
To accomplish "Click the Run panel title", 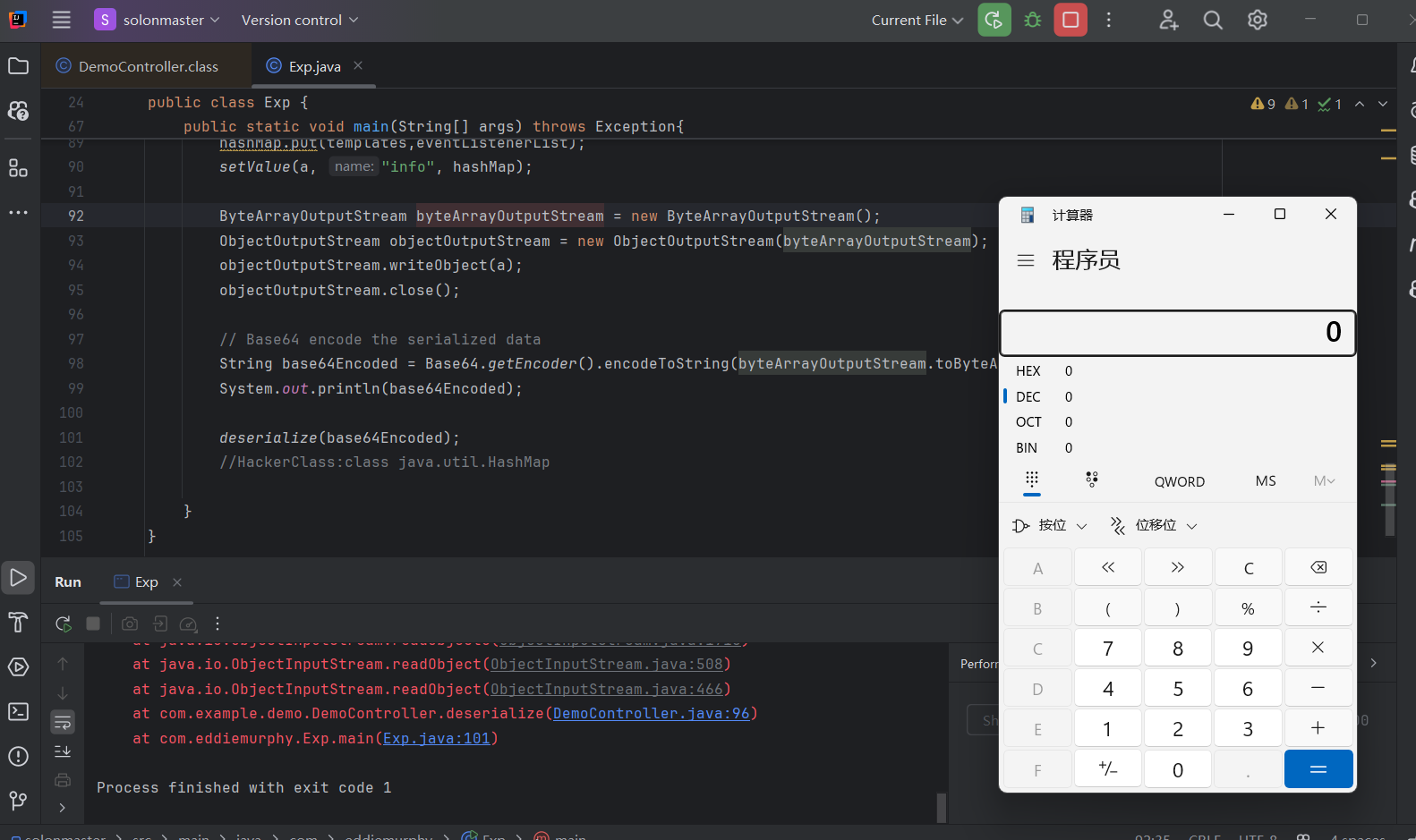I will coord(68,581).
